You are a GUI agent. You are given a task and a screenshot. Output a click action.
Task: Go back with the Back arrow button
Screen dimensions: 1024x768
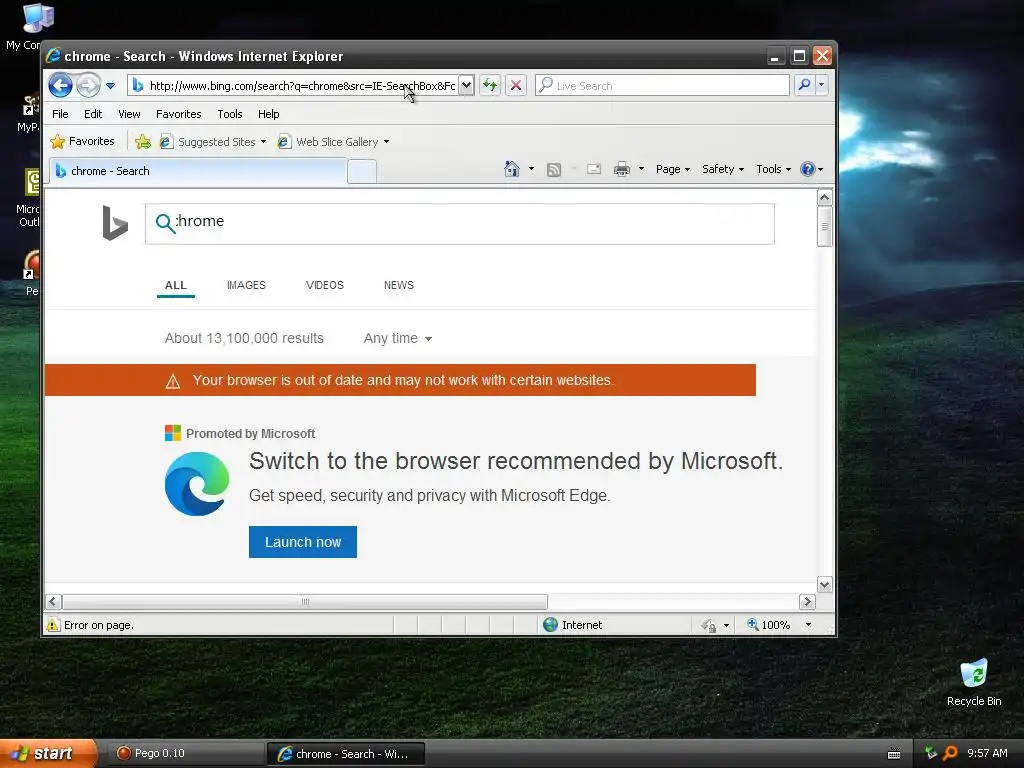pyautogui.click(x=61, y=85)
